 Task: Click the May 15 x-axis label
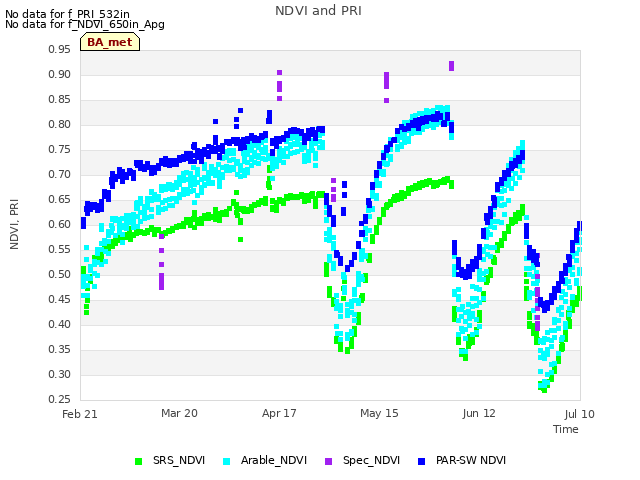click(379, 413)
